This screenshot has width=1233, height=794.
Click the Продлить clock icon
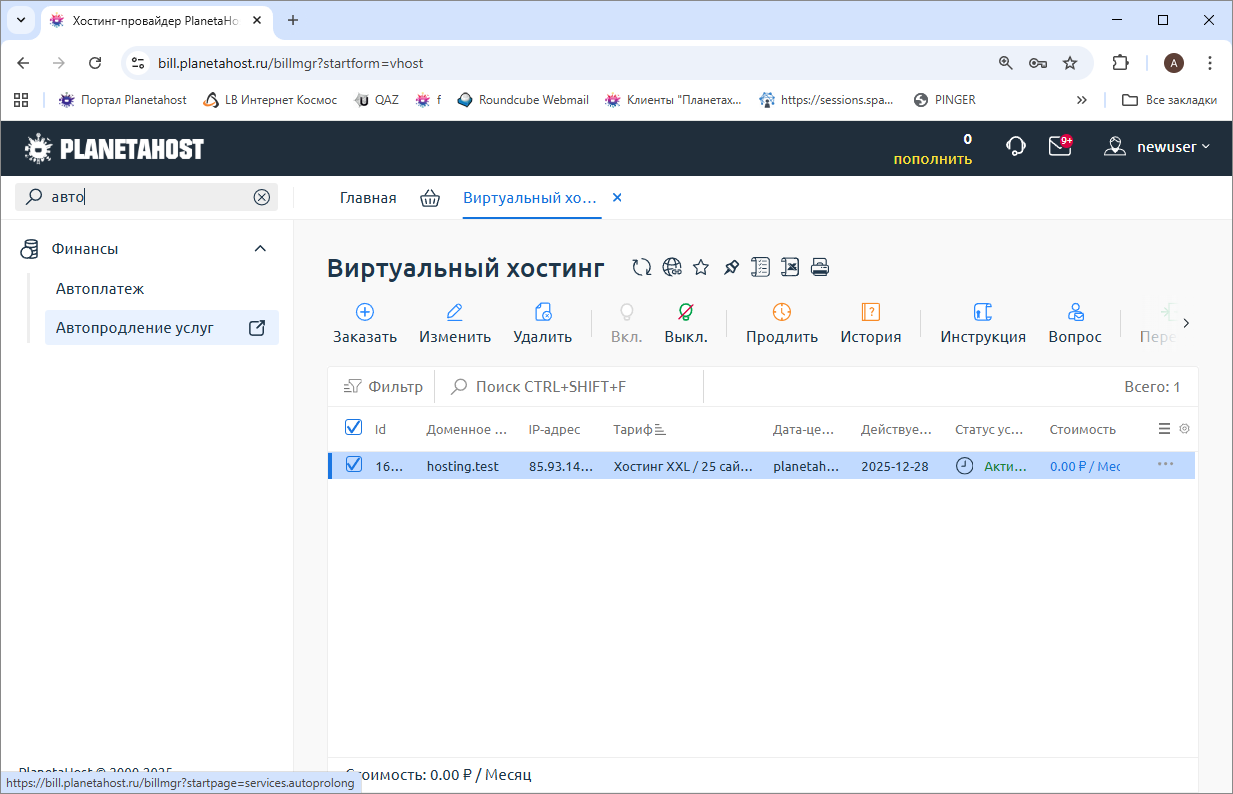pos(782,312)
